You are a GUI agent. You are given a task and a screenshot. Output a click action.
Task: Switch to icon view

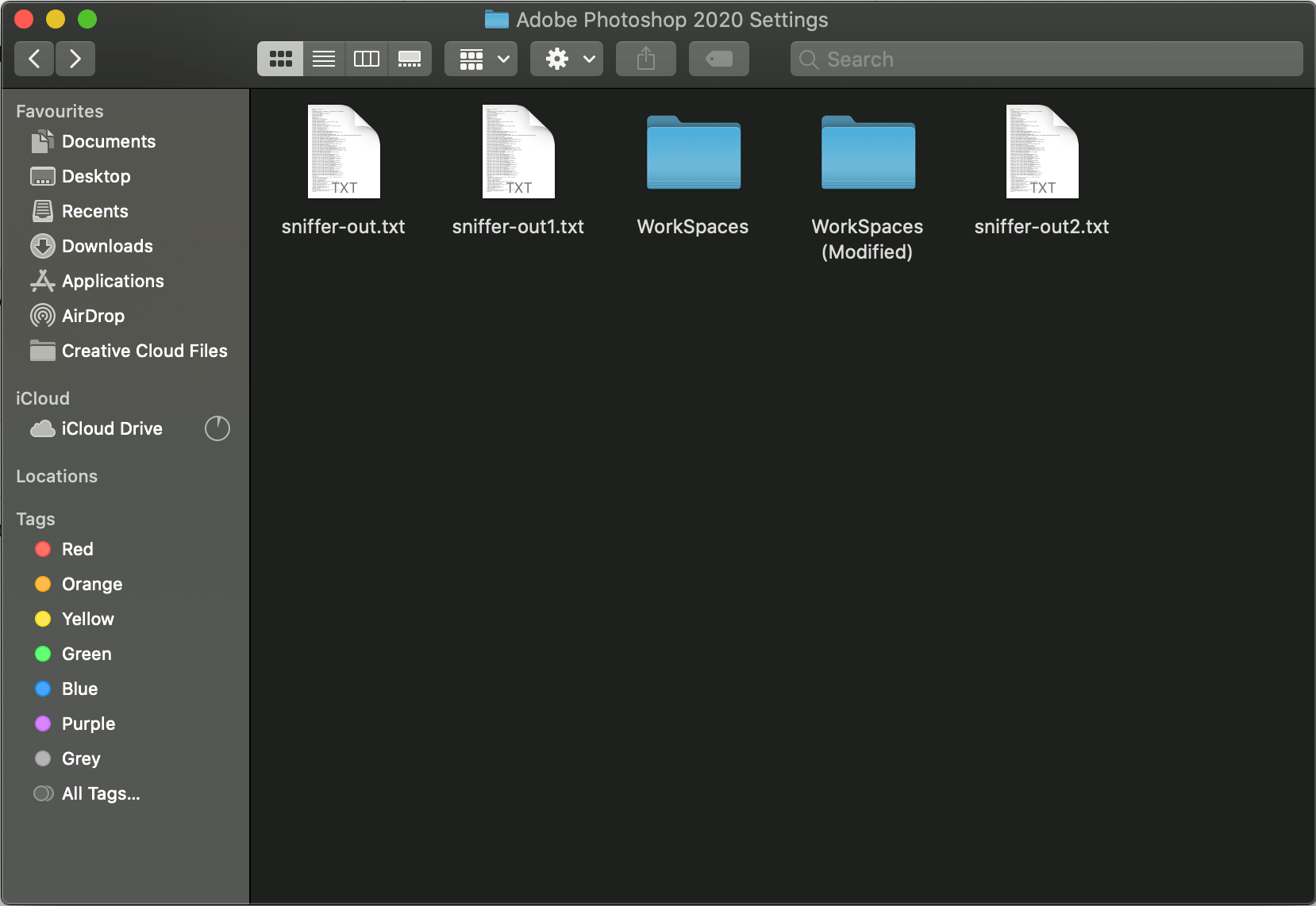(280, 58)
